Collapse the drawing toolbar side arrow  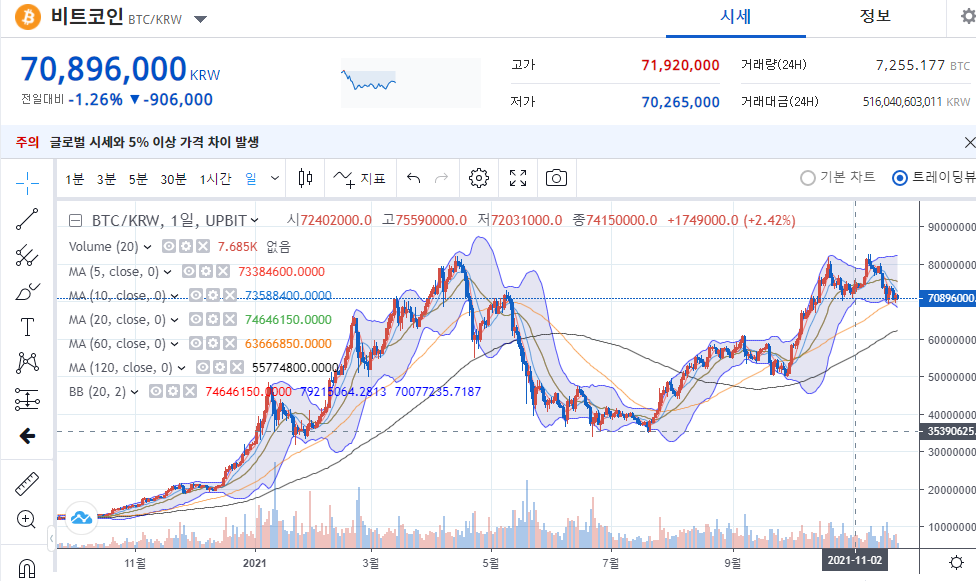[51, 539]
